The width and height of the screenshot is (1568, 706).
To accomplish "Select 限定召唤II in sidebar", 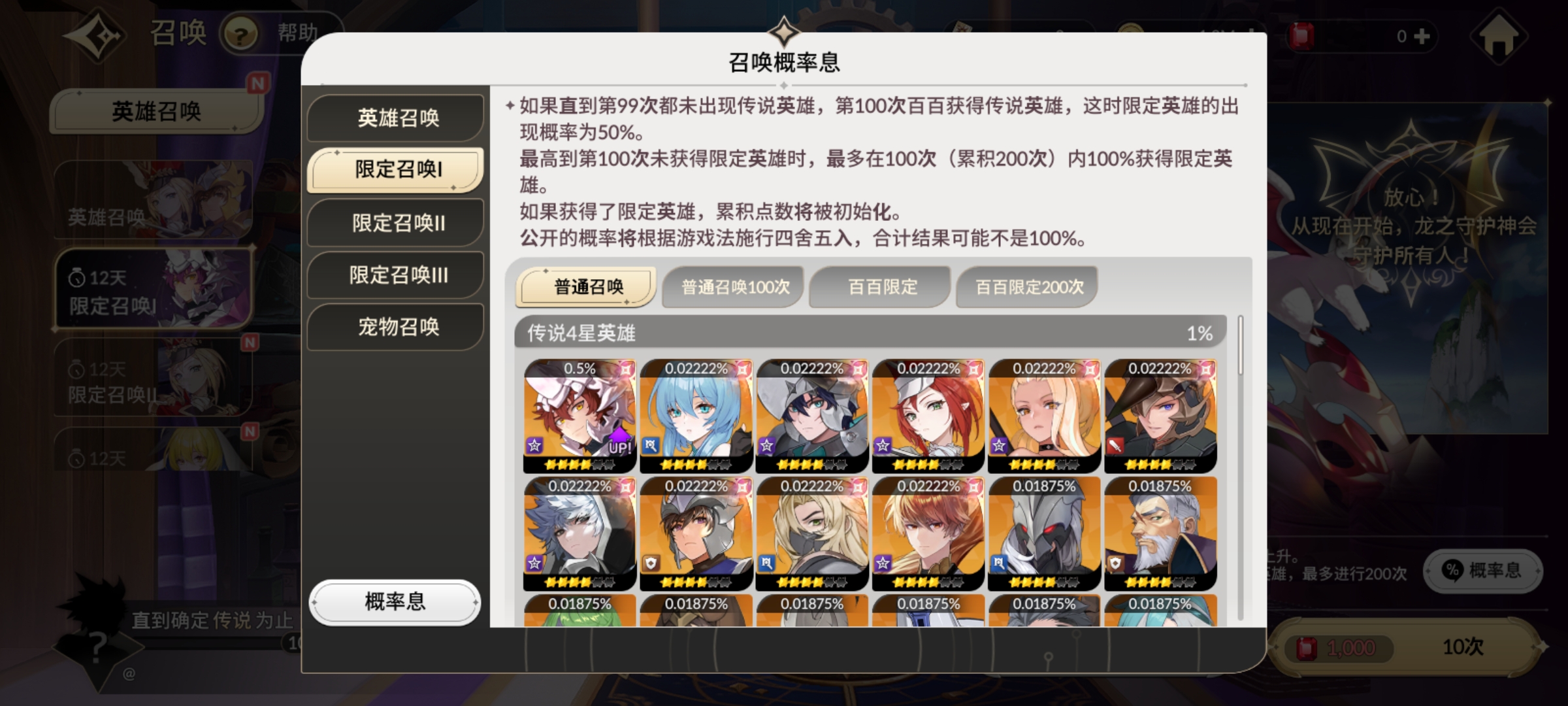I will [x=397, y=223].
